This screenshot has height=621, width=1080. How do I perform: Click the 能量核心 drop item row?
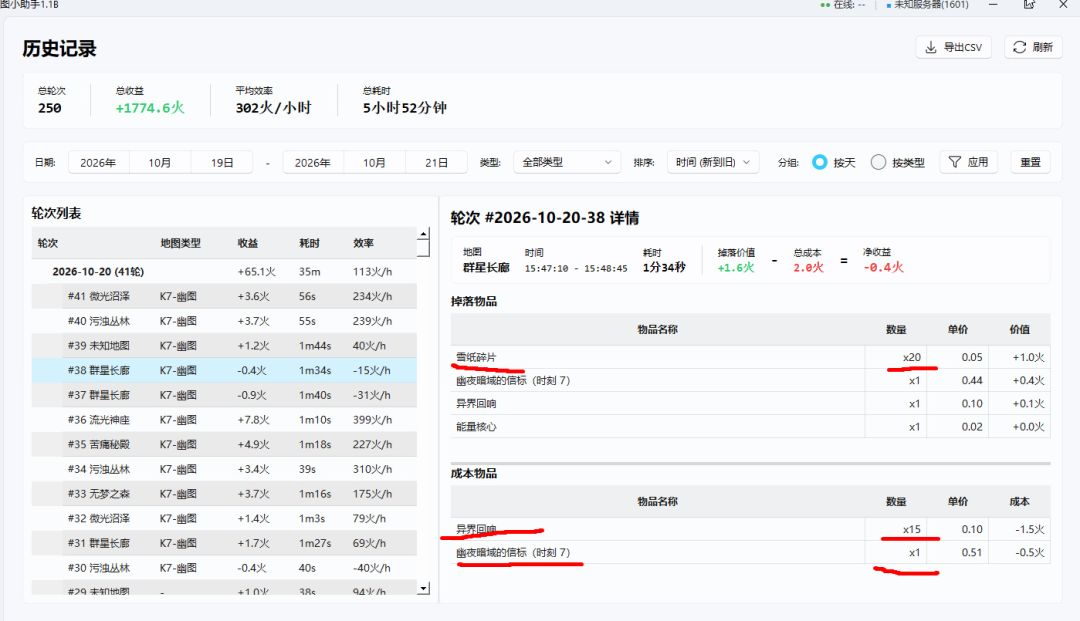point(750,427)
